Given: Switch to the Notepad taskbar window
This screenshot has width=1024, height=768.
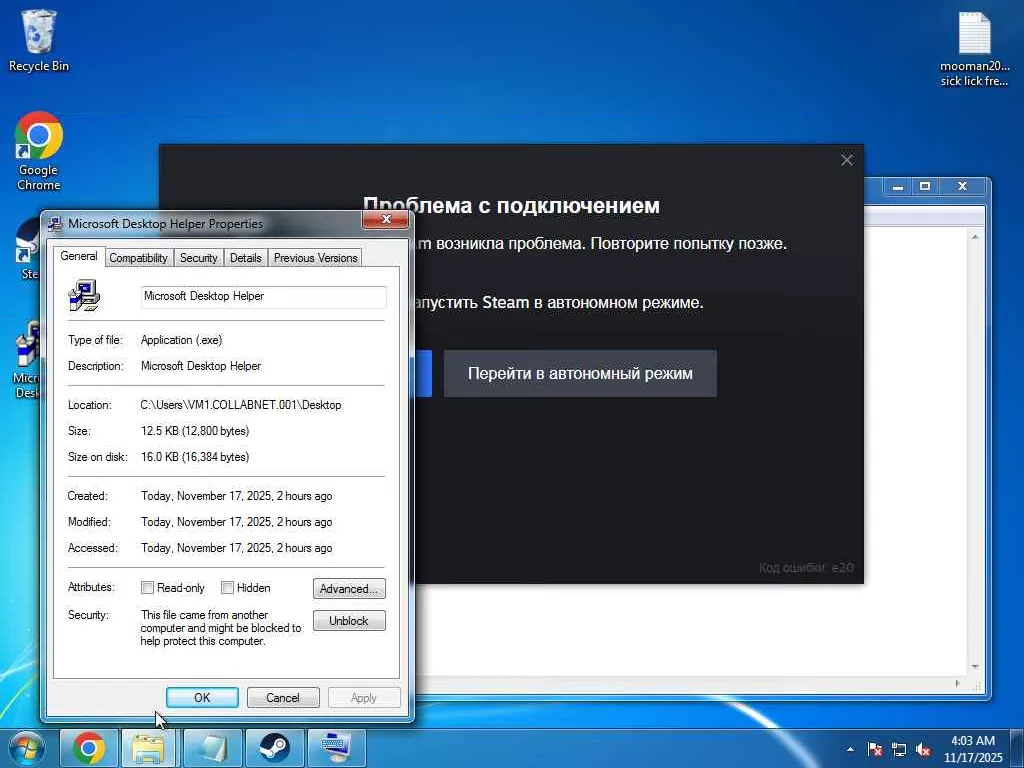Looking at the screenshot, I should pyautogui.click(x=212, y=748).
